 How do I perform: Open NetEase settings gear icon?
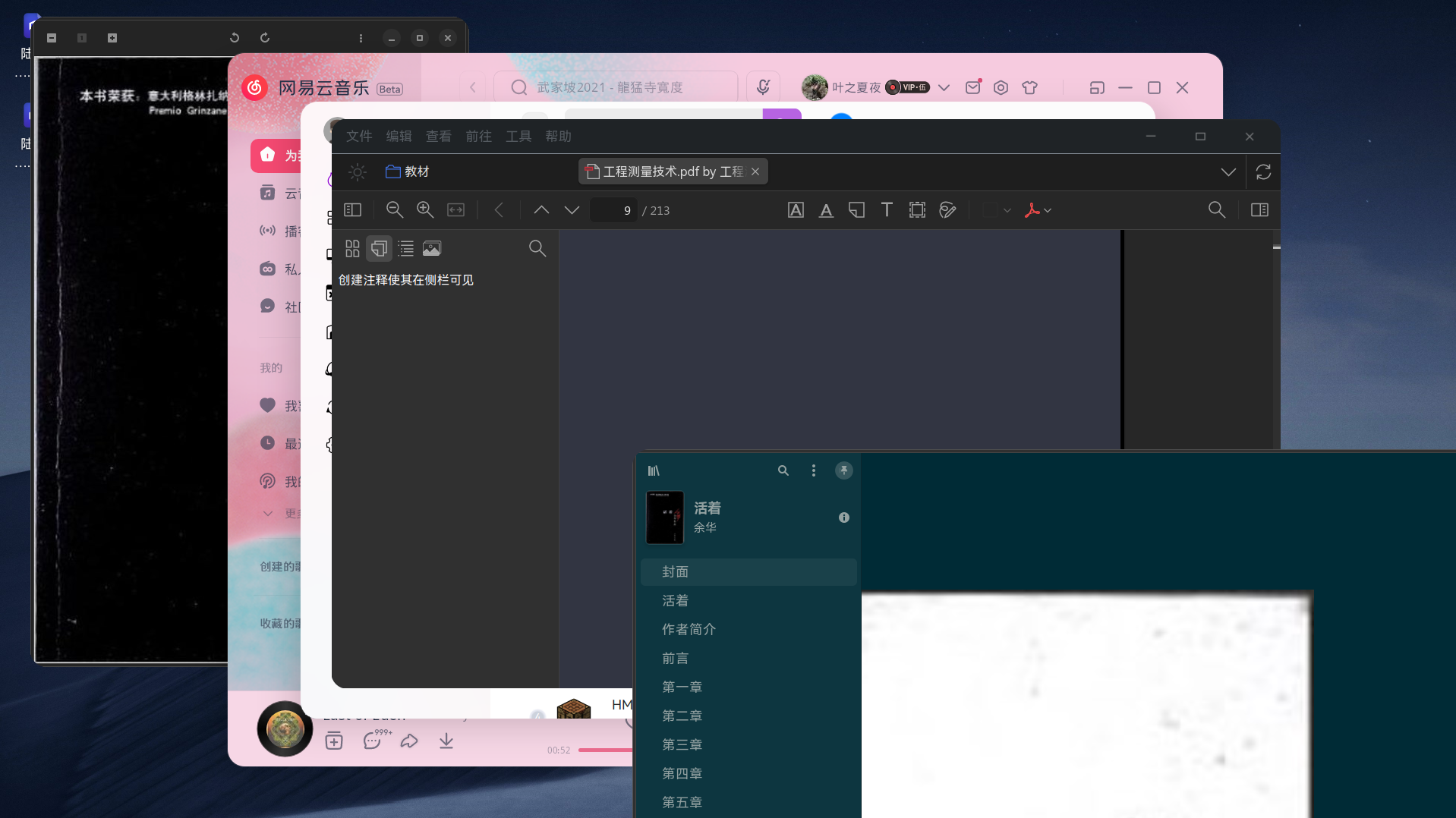[1001, 88]
